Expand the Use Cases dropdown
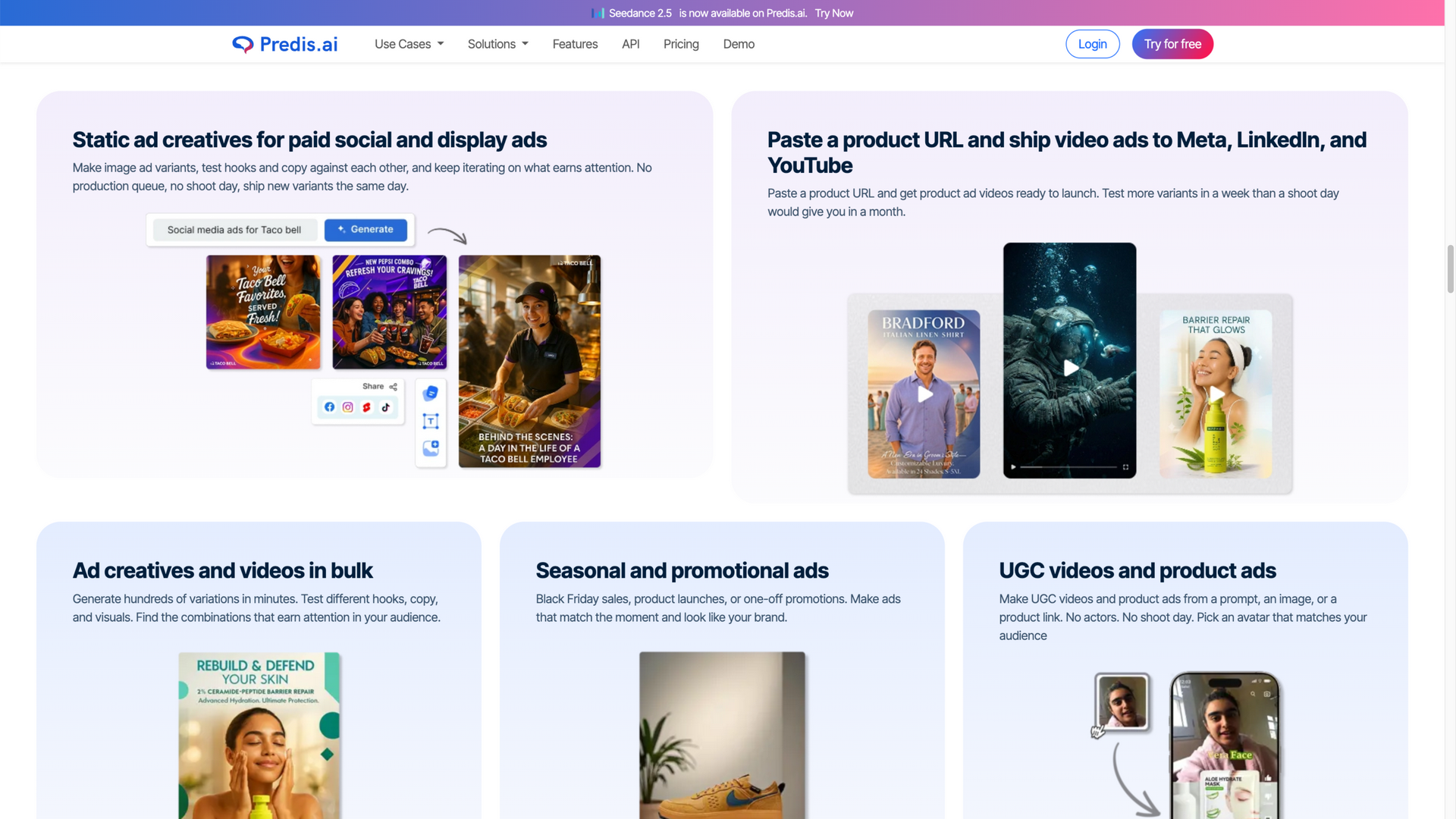Image resolution: width=1456 pixels, height=819 pixels. (409, 44)
